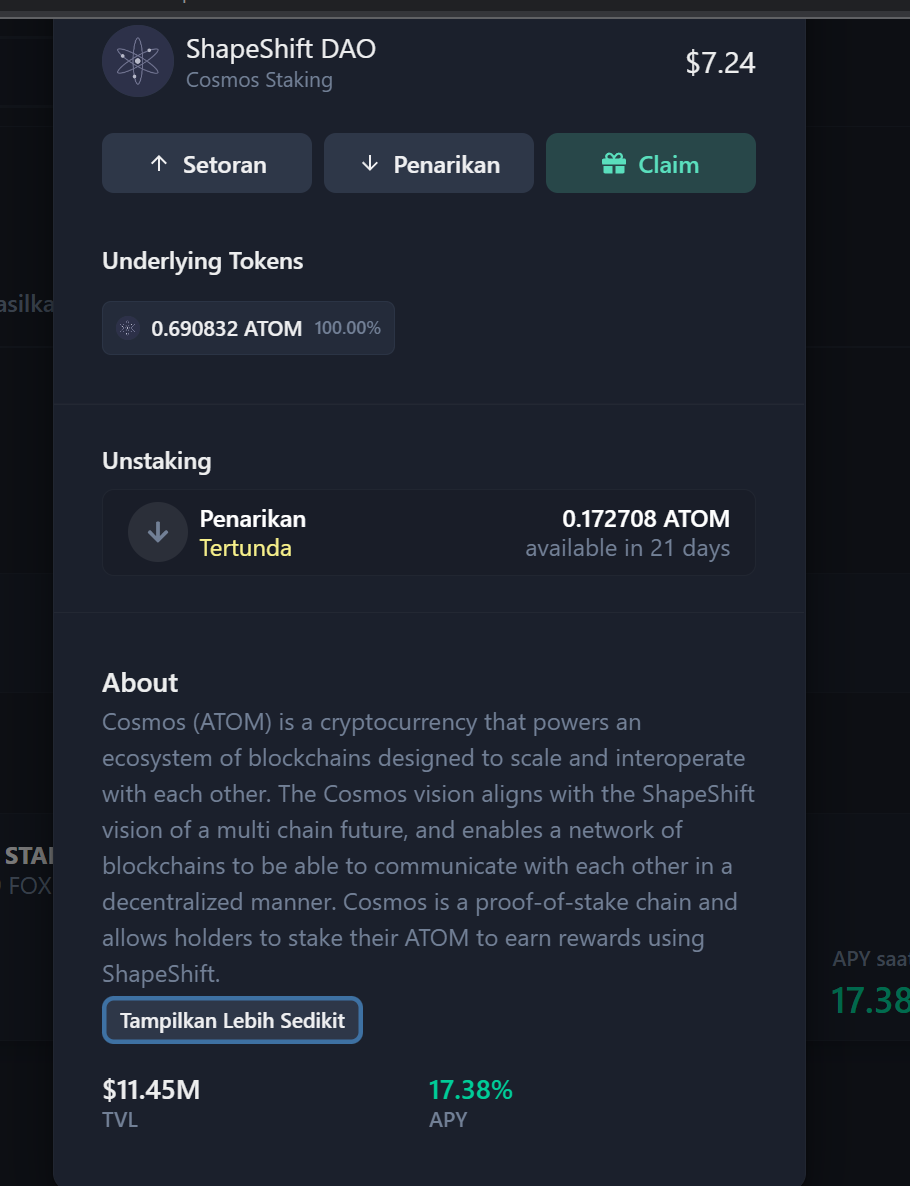Click the $11.45M TVL value
Viewport: 910px width, 1186px height.
point(151,1090)
